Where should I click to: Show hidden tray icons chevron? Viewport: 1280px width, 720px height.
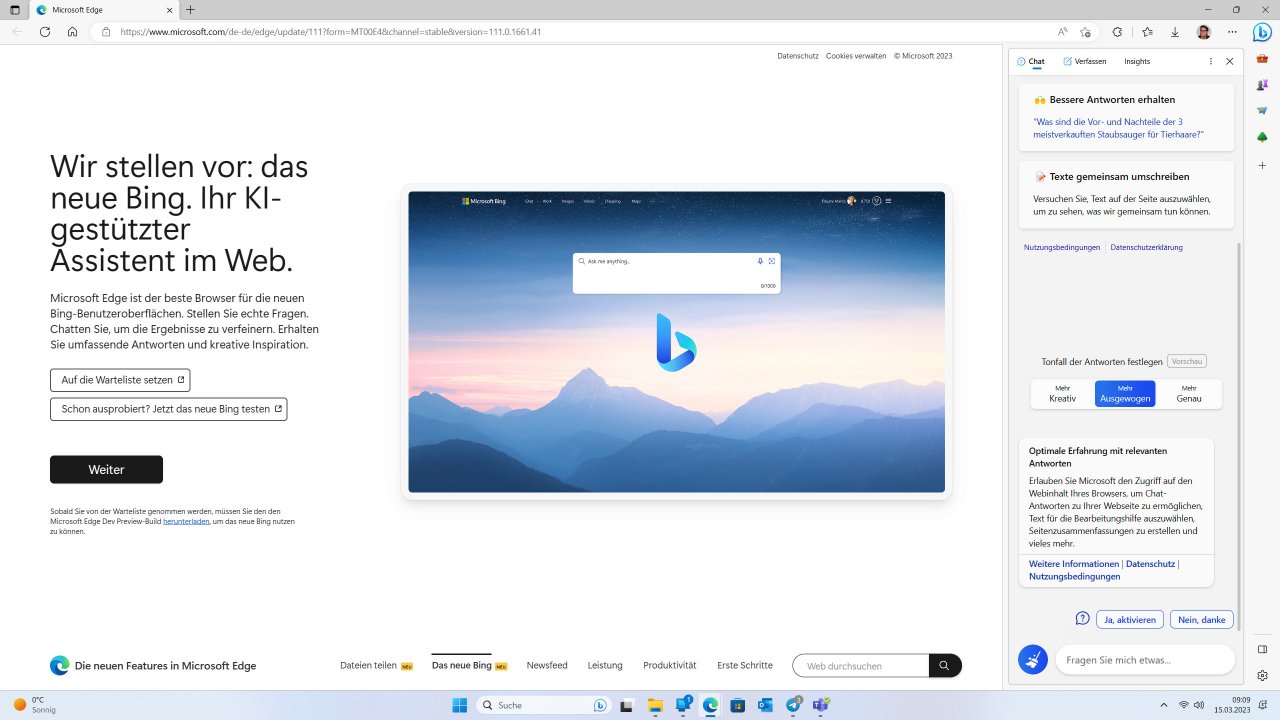(x=1162, y=705)
